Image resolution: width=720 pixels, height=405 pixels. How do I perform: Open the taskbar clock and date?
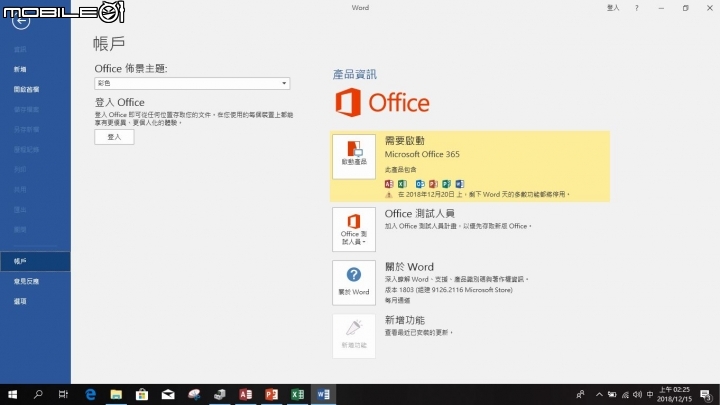pyautogui.click(x=674, y=394)
